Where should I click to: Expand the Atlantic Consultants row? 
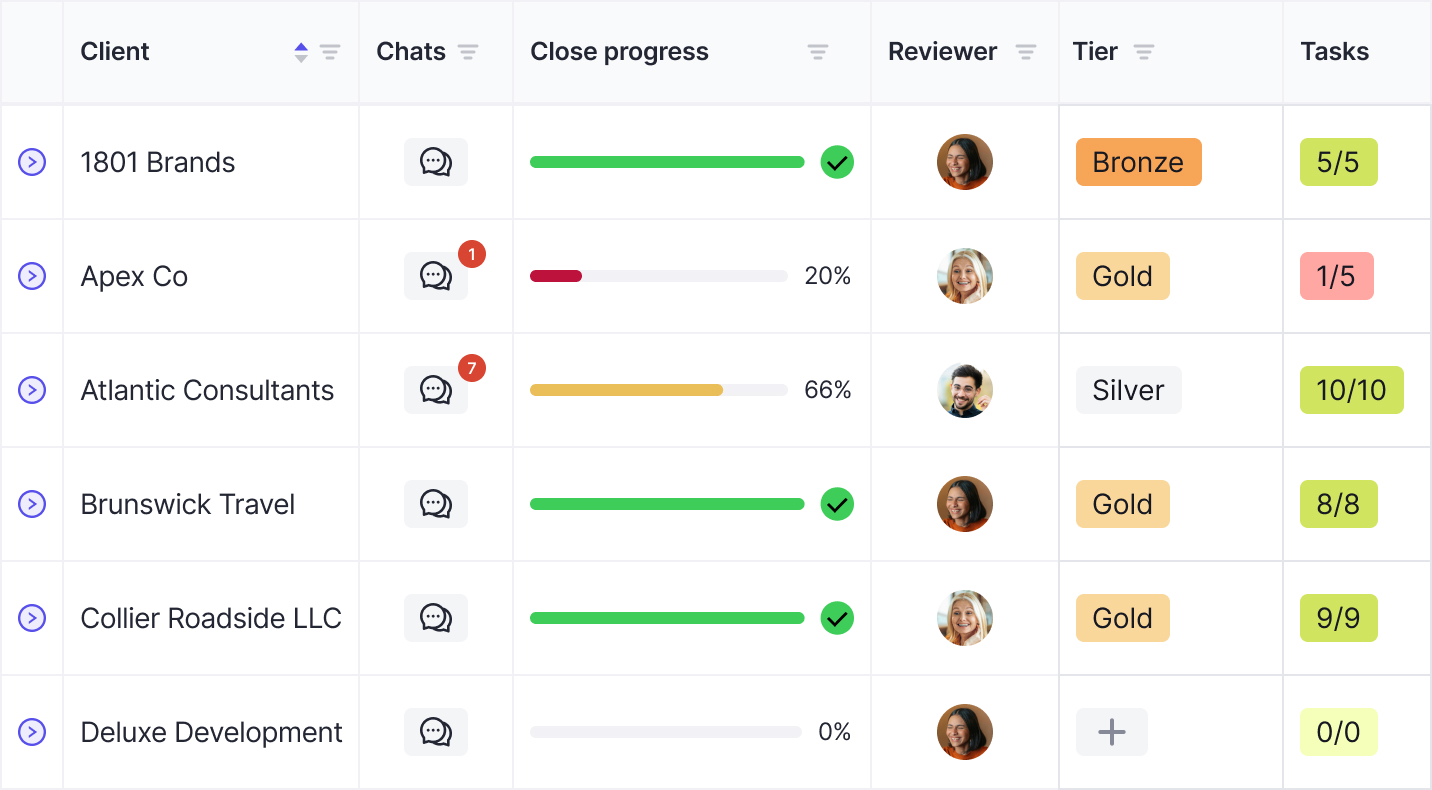31,390
